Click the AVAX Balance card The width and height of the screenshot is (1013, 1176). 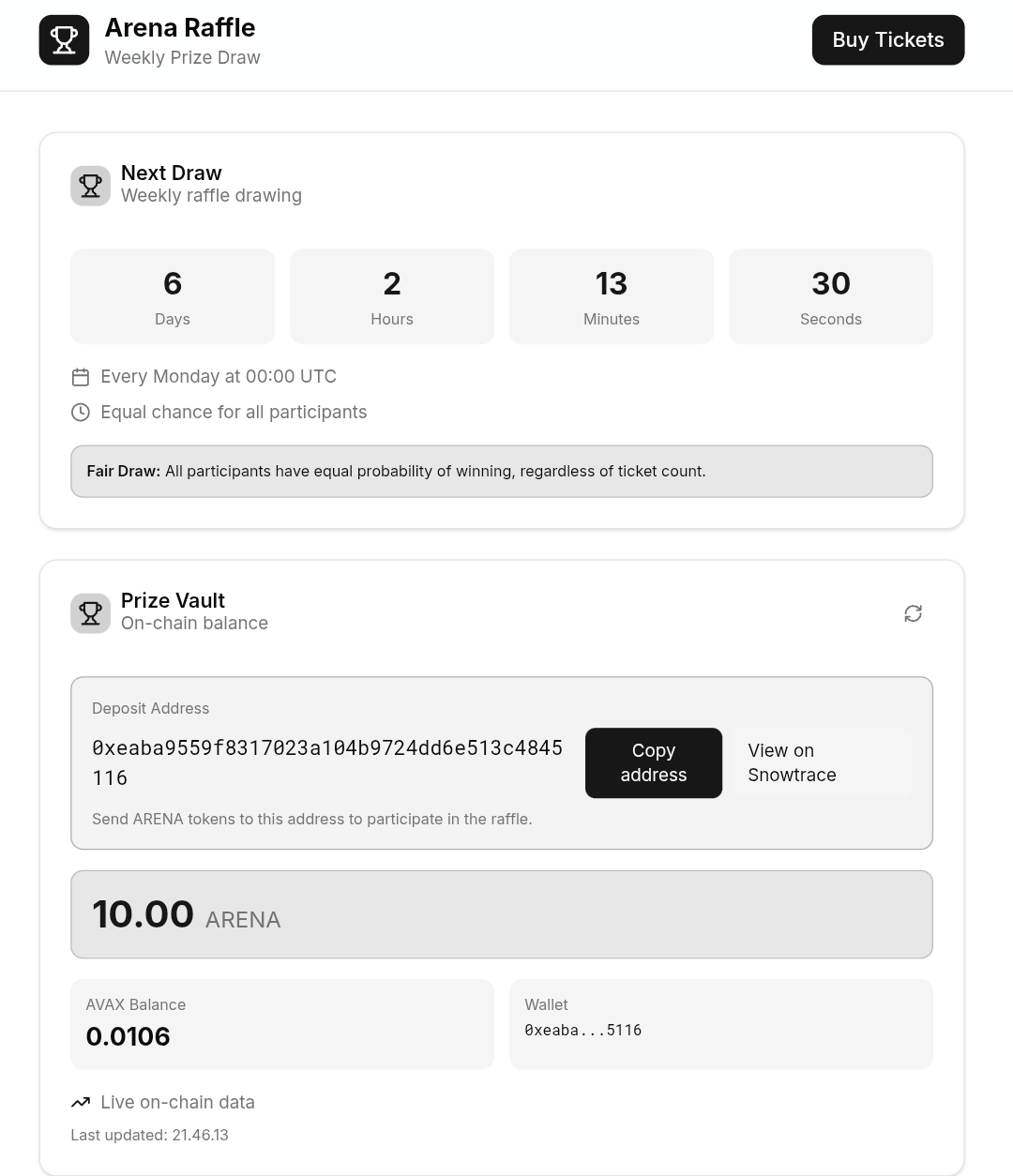282,1024
